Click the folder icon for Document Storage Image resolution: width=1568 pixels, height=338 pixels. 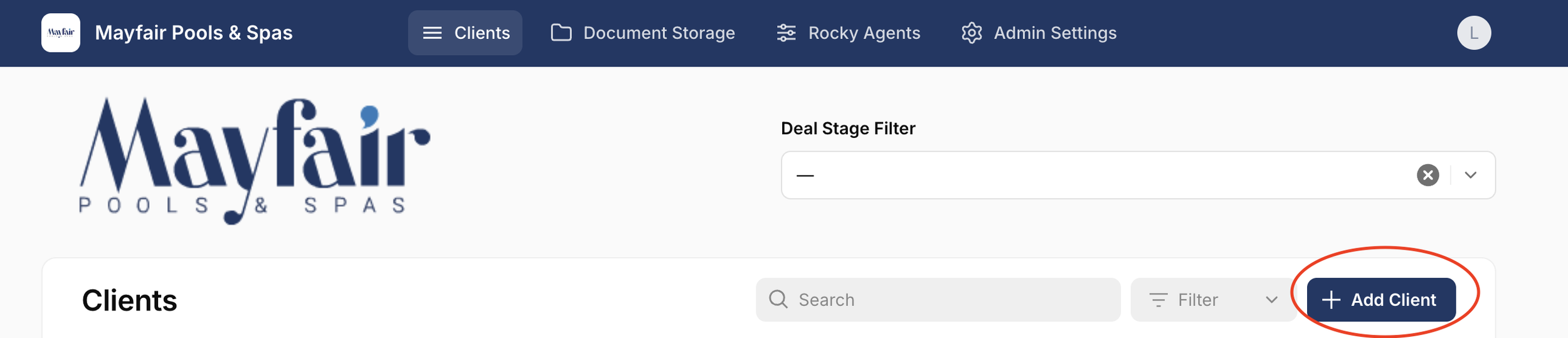coord(561,33)
